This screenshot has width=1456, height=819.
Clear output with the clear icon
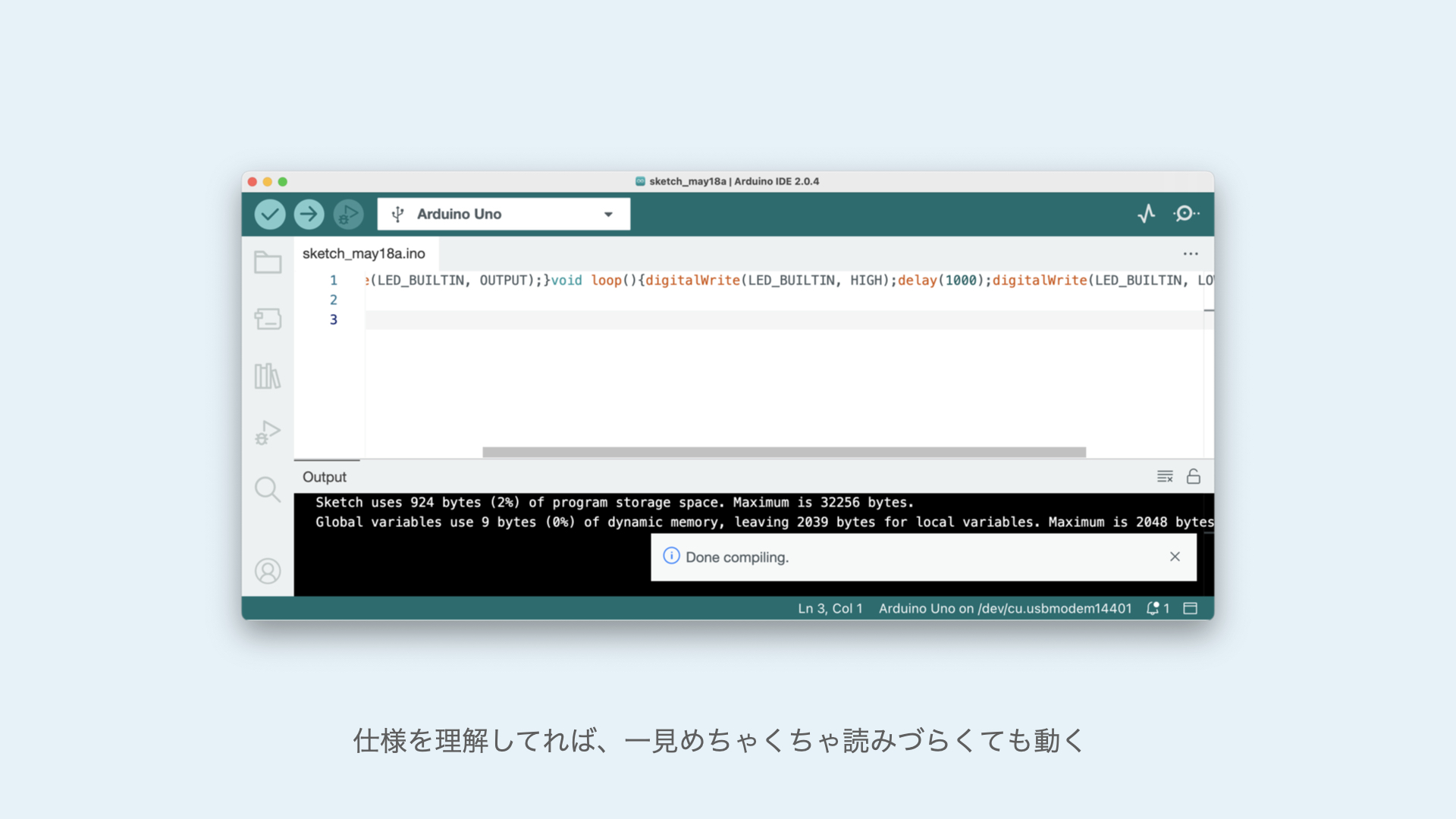1165,476
